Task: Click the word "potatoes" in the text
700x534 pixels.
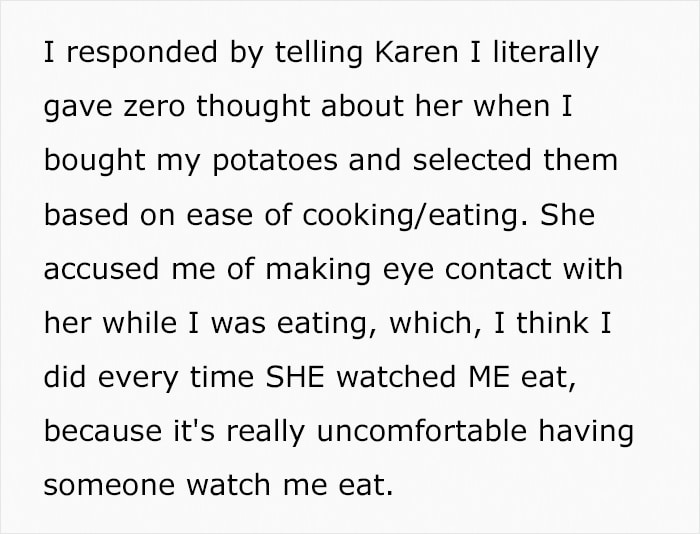Action: (275, 162)
